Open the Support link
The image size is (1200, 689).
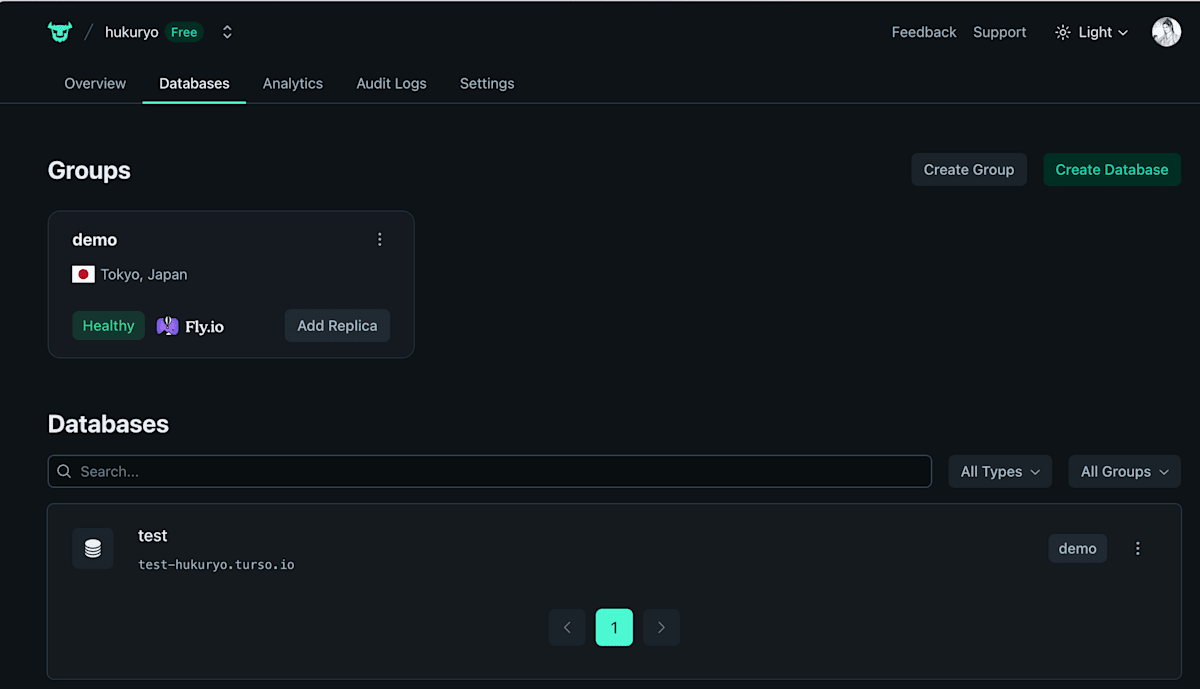tap(999, 32)
